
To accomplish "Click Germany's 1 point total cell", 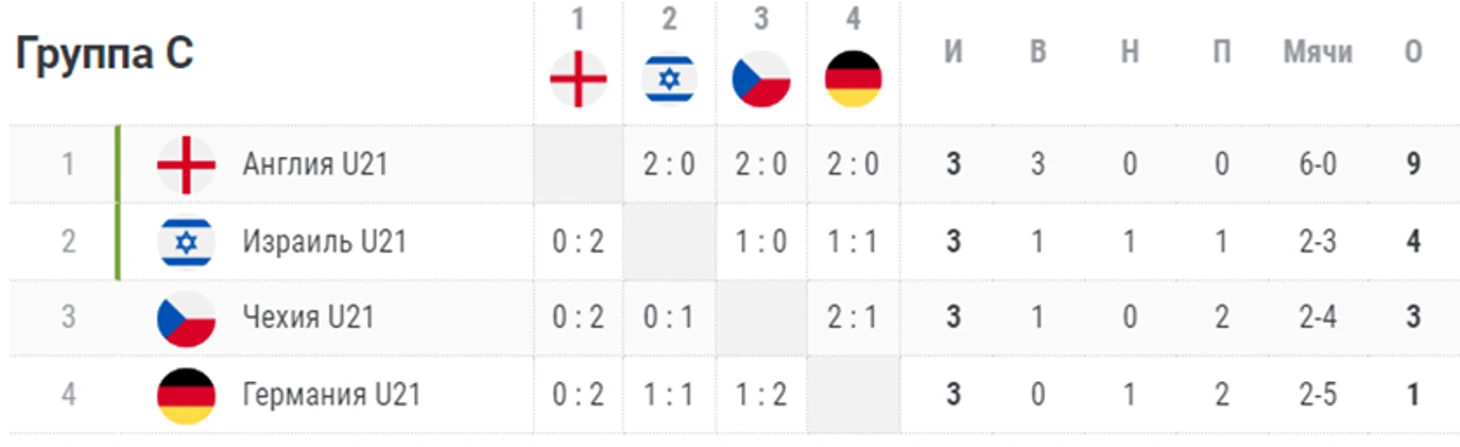I will click(x=1413, y=395).
